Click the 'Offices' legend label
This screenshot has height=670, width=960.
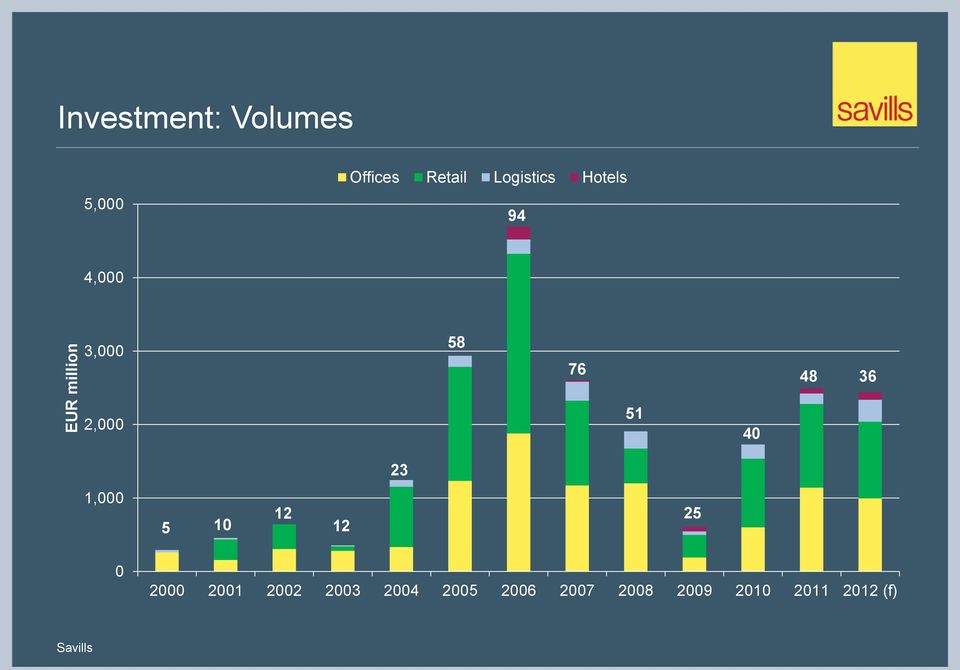(374, 178)
